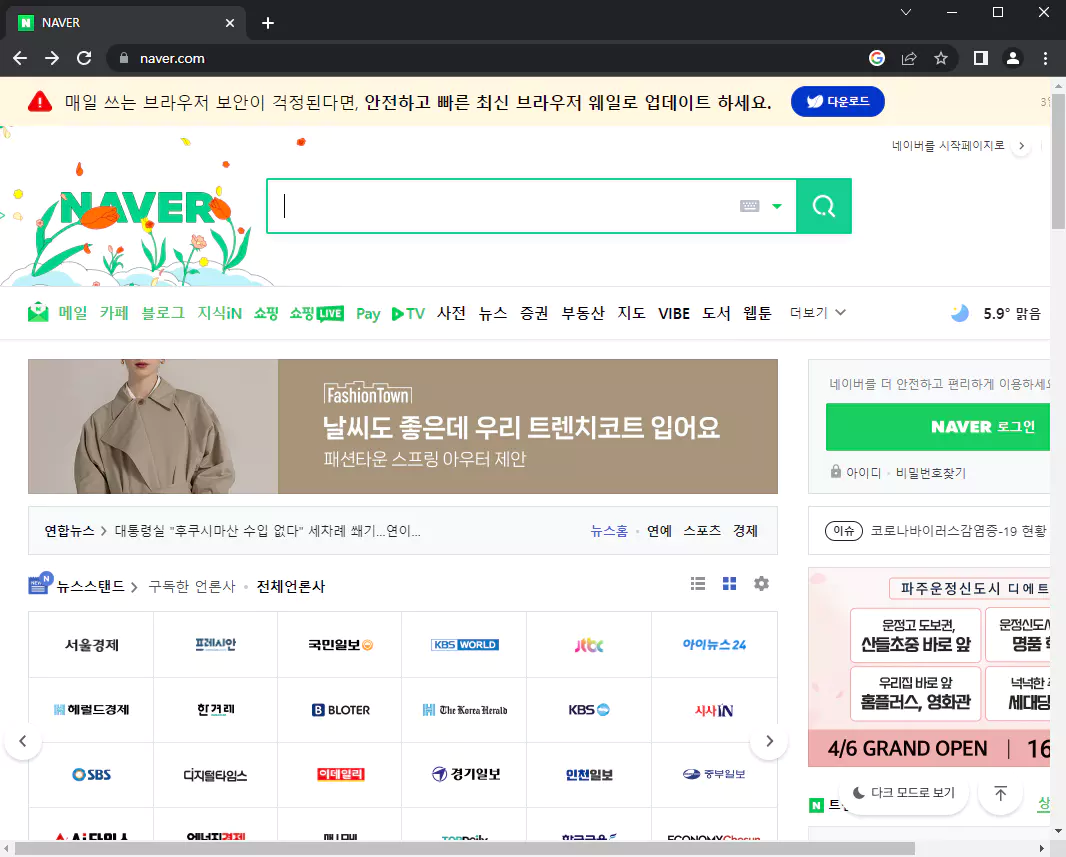
Task: Open the 연합뉴스 headline link
Action: 267,531
